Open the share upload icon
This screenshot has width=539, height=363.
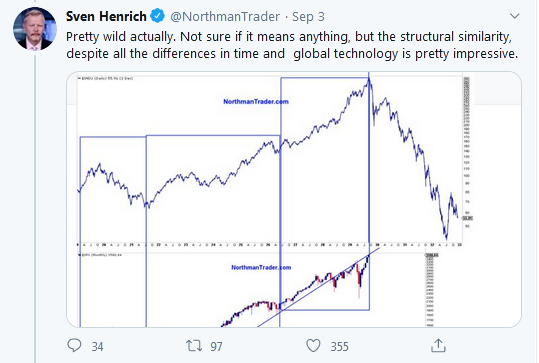(438, 345)
